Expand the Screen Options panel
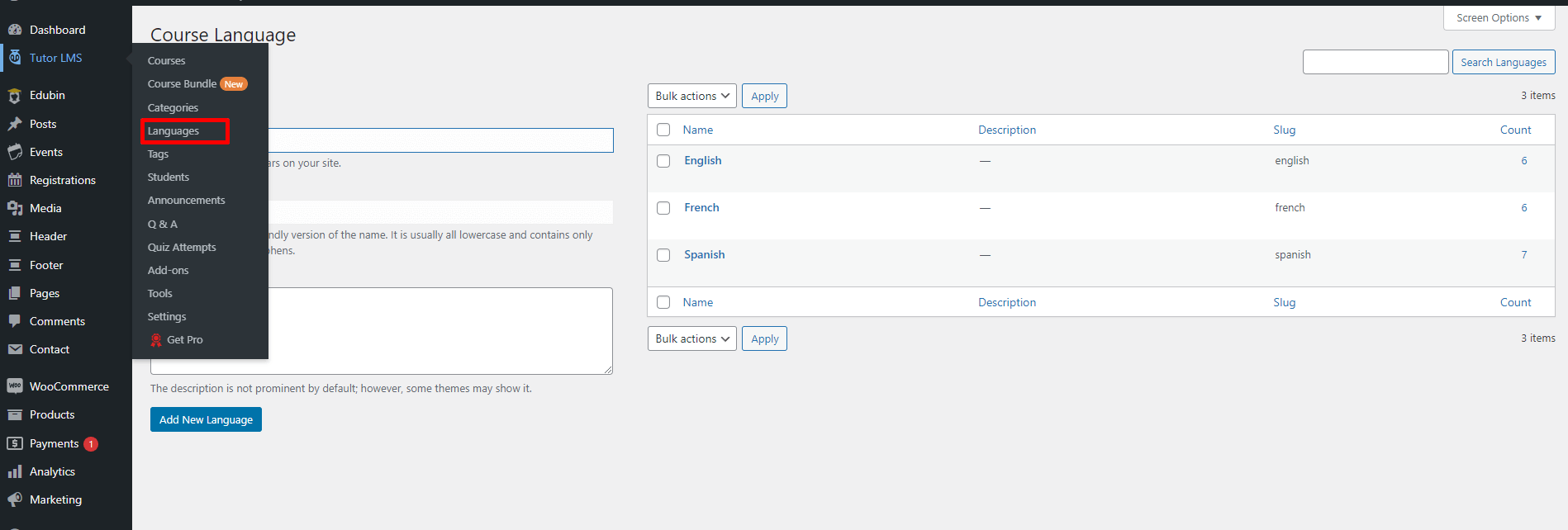 coord(1499,18)
